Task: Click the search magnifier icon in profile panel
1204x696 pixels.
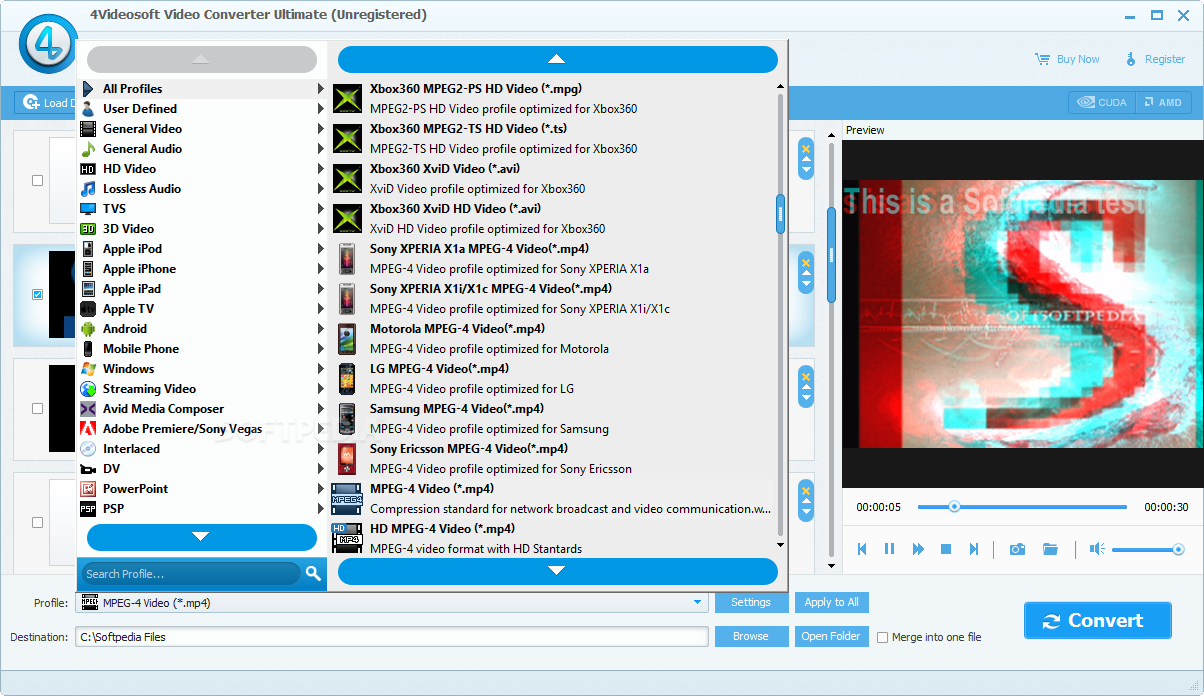Action: (x=313, y=573)
